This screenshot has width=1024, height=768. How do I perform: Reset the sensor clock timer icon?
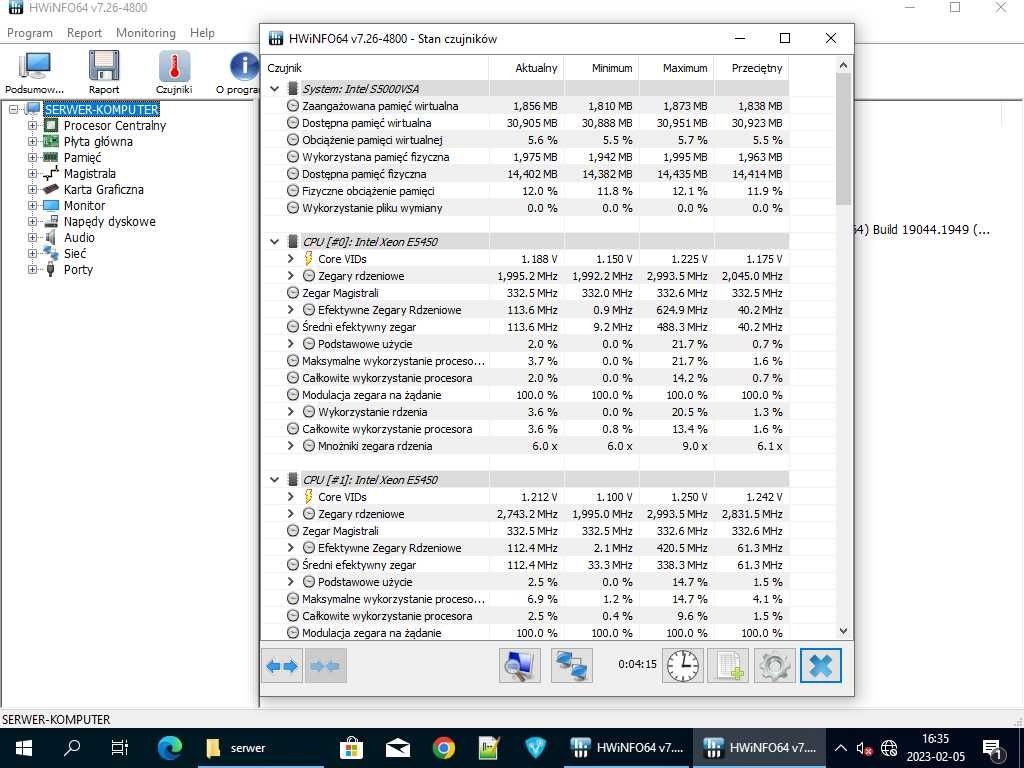[683, 666]
